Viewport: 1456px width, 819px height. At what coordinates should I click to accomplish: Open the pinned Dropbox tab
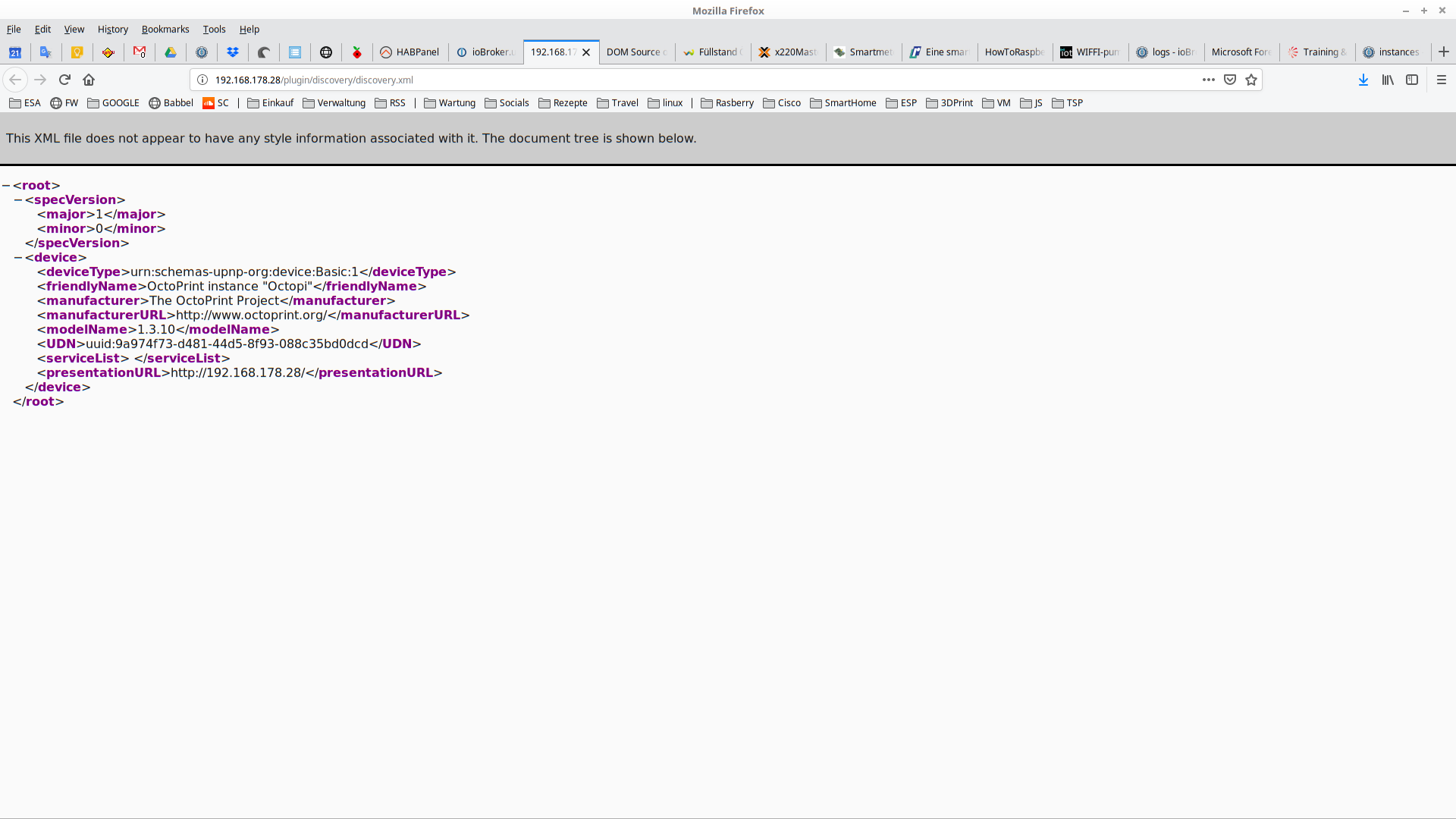coord(233,52)
